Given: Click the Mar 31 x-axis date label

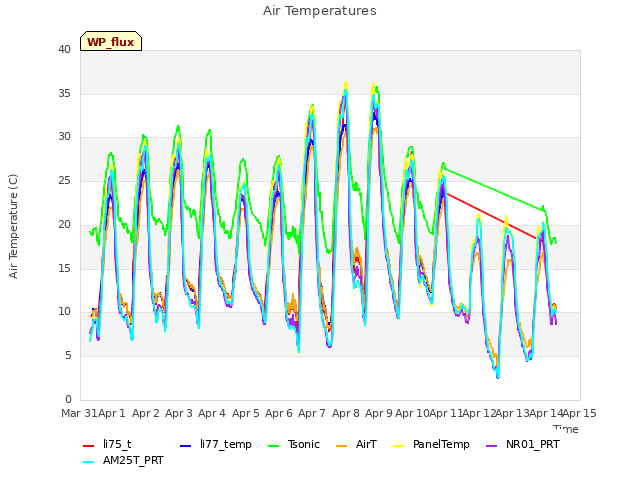Looking at the screenshot, I should pyautogui.click(x=79, y=413).
